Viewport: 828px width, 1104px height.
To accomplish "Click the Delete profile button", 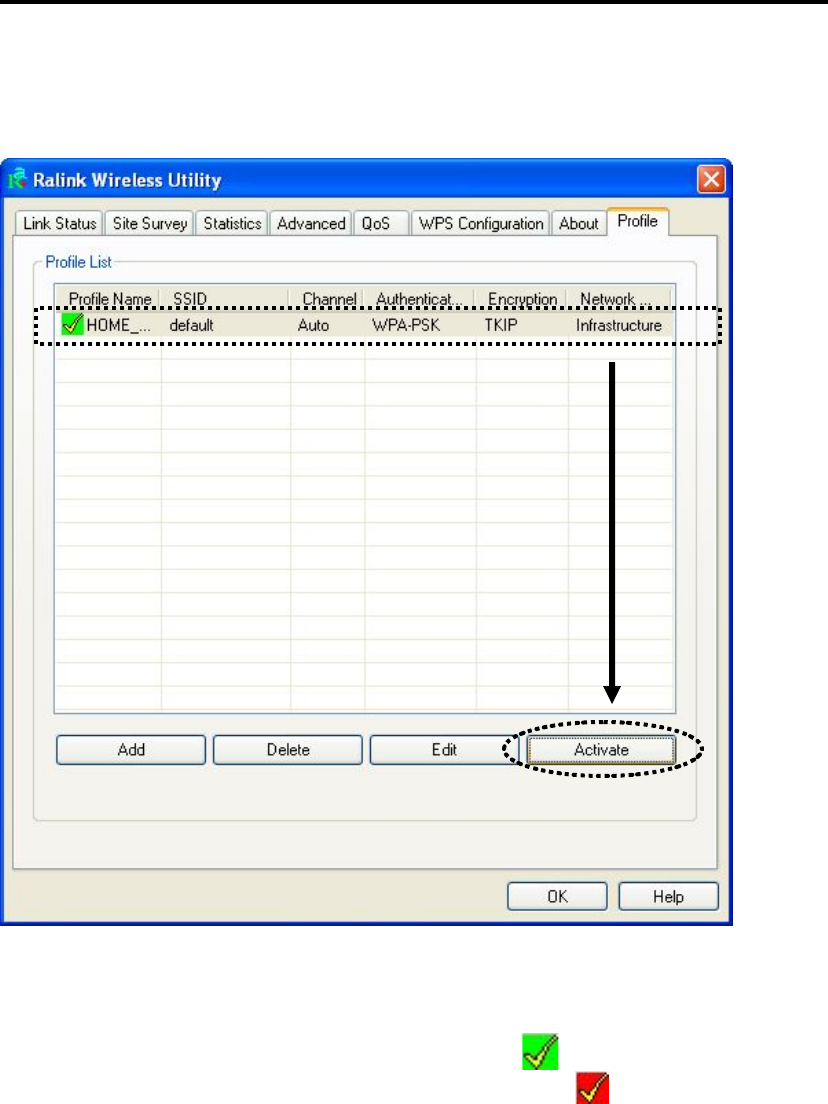I will [x=288, y=750].
